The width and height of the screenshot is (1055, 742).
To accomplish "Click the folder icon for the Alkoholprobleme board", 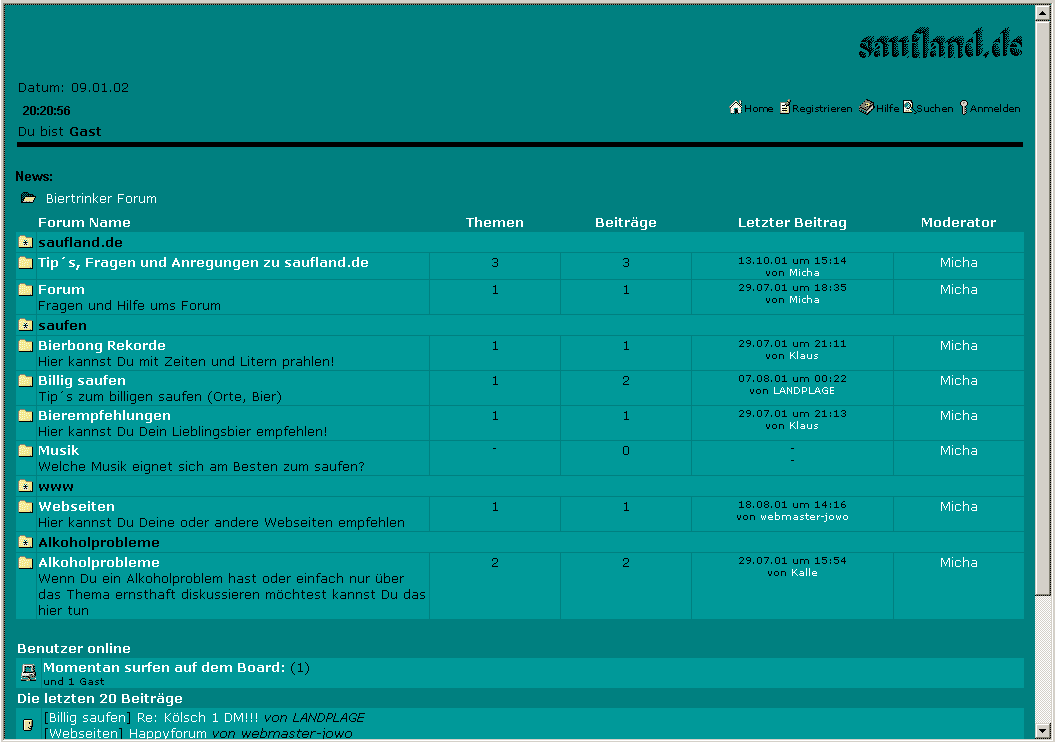I will point(26,562).
